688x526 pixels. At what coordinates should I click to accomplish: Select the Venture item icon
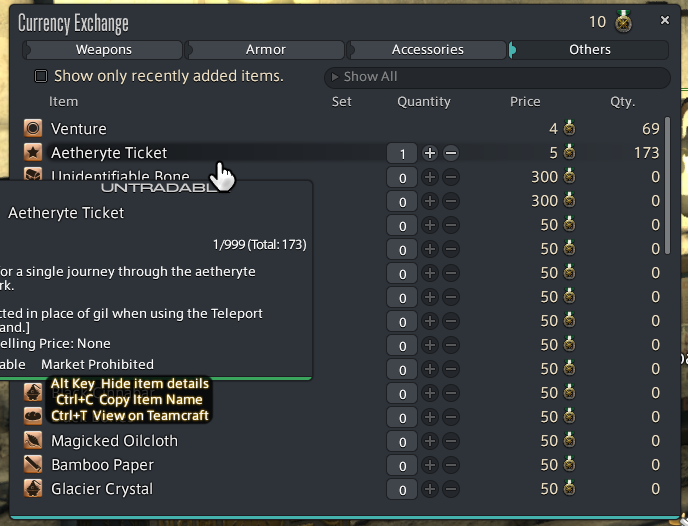click(33, 129)
